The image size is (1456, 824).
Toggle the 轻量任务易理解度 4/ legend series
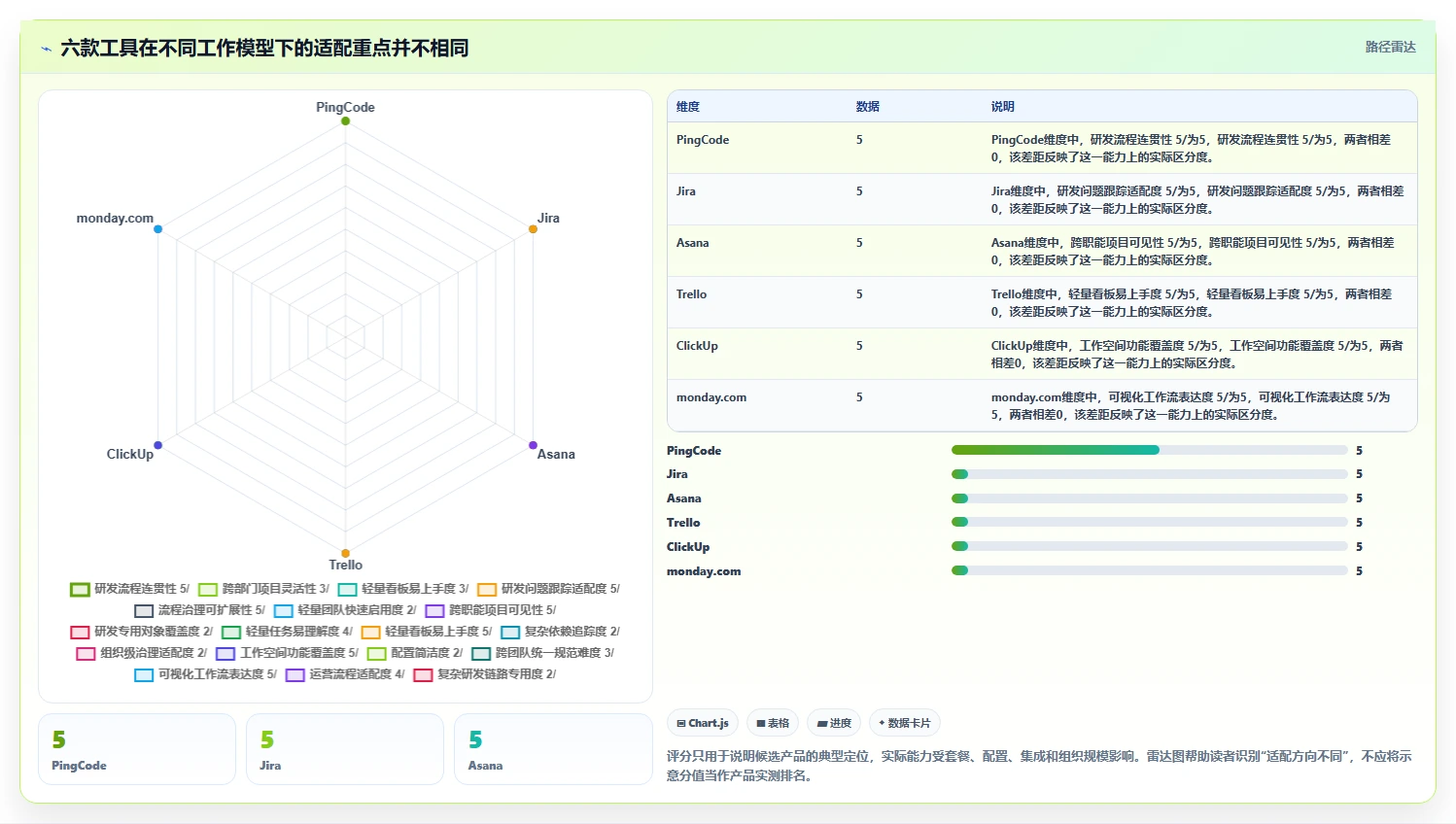click(288, 632)
